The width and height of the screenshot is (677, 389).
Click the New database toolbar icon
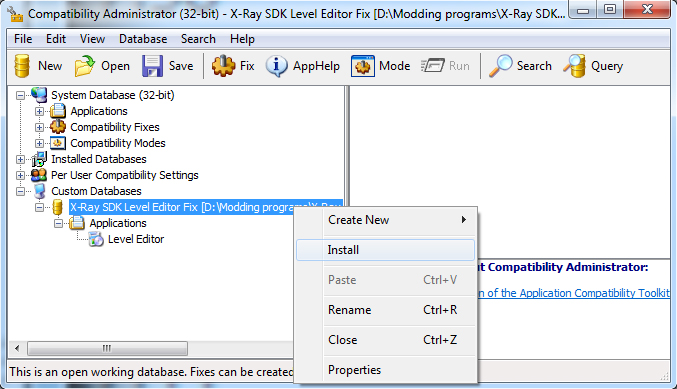pyautogui.click(x=22, y=66)
